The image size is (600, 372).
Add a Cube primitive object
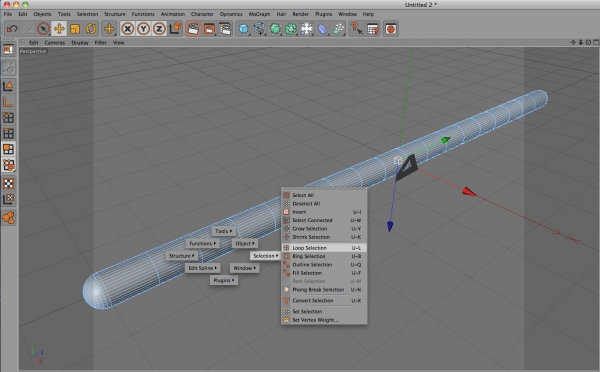pos(243,29)
